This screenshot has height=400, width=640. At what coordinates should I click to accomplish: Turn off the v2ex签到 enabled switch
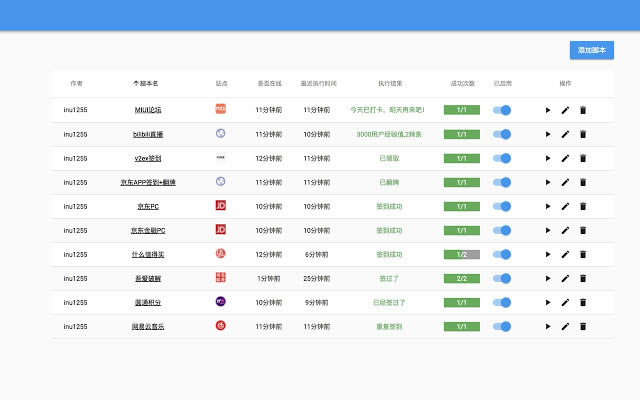click(x=502, y=158)
